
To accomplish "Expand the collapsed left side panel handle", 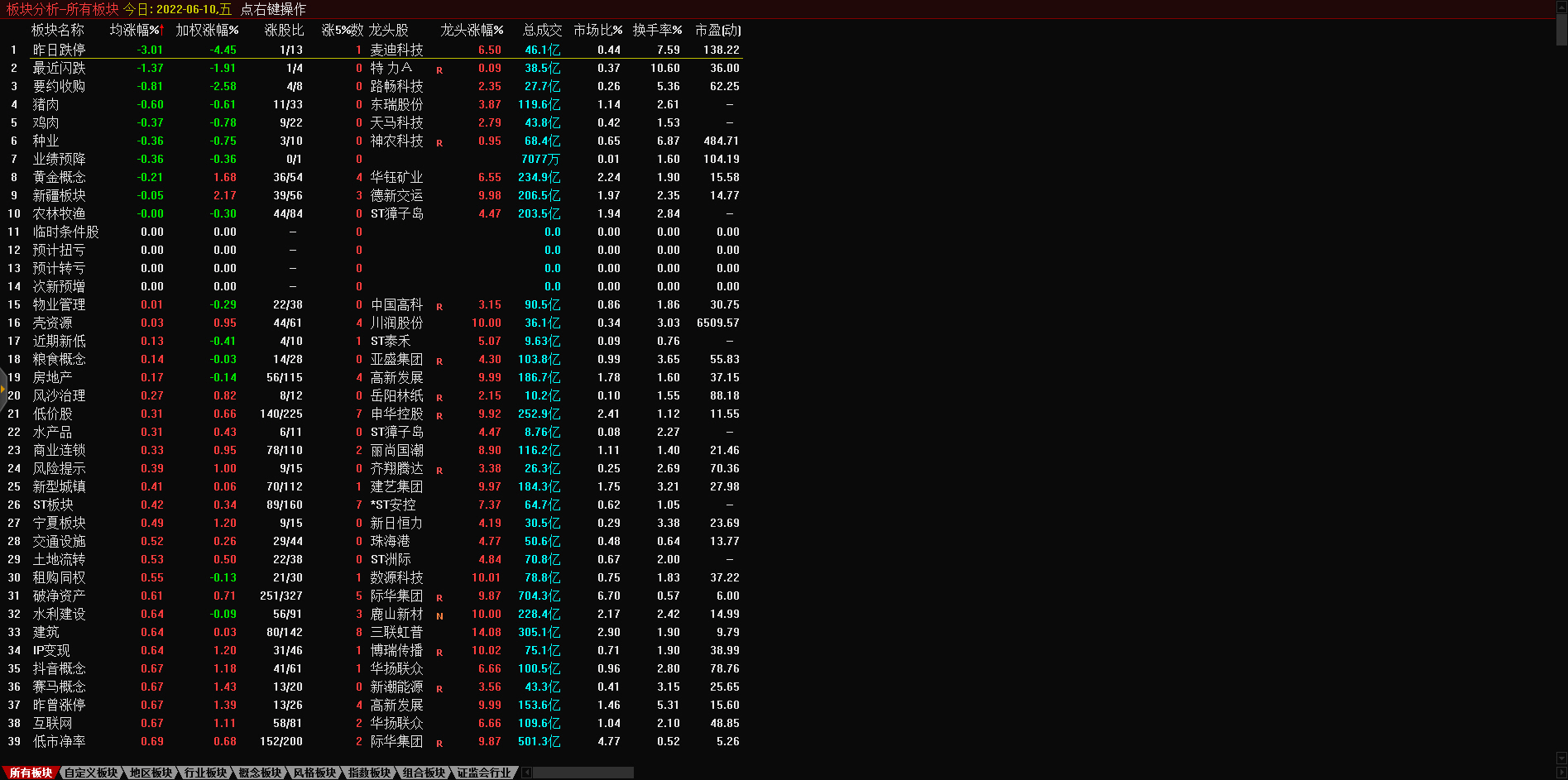I will click(3, 389).
